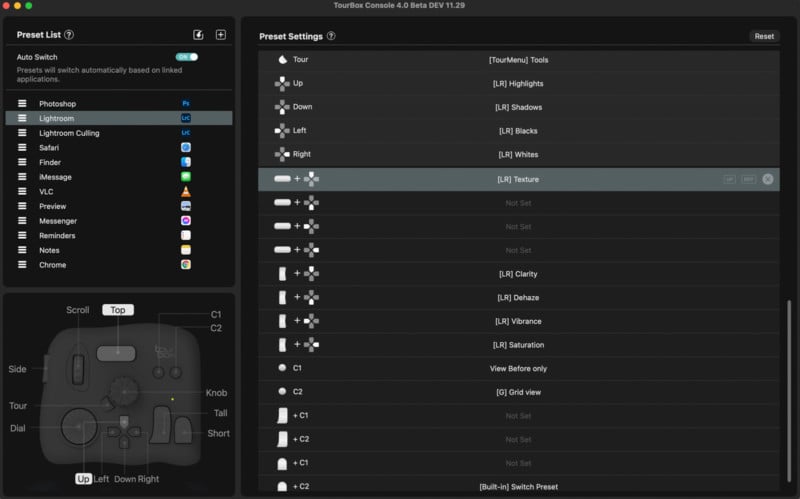Open the [LR] Dehaze assignment row
This screenshot has width=800, height=499.
point(518,297)
